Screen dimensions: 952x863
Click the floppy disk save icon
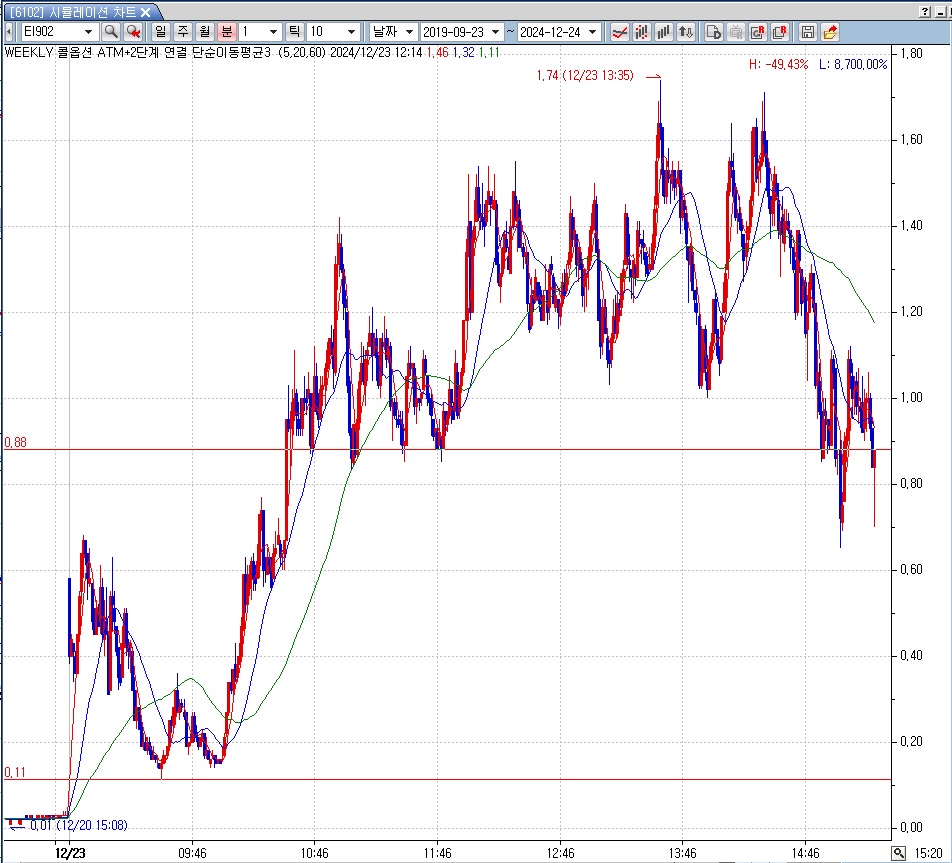[x=808, y=32]
